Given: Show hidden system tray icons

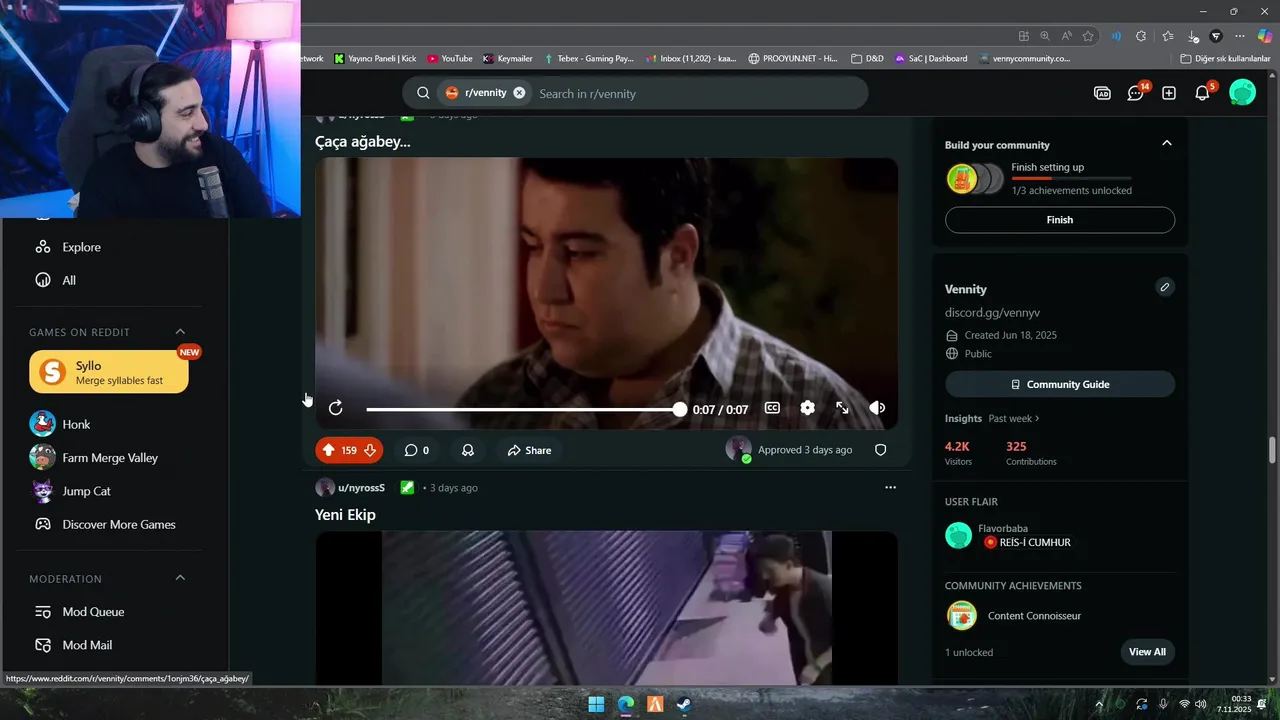Looking at the screenshot, I should (1099, 704).
